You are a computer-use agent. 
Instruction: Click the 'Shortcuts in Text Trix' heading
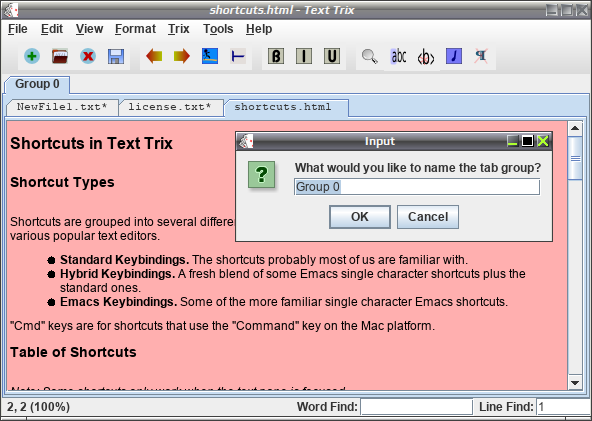point(91,143)
